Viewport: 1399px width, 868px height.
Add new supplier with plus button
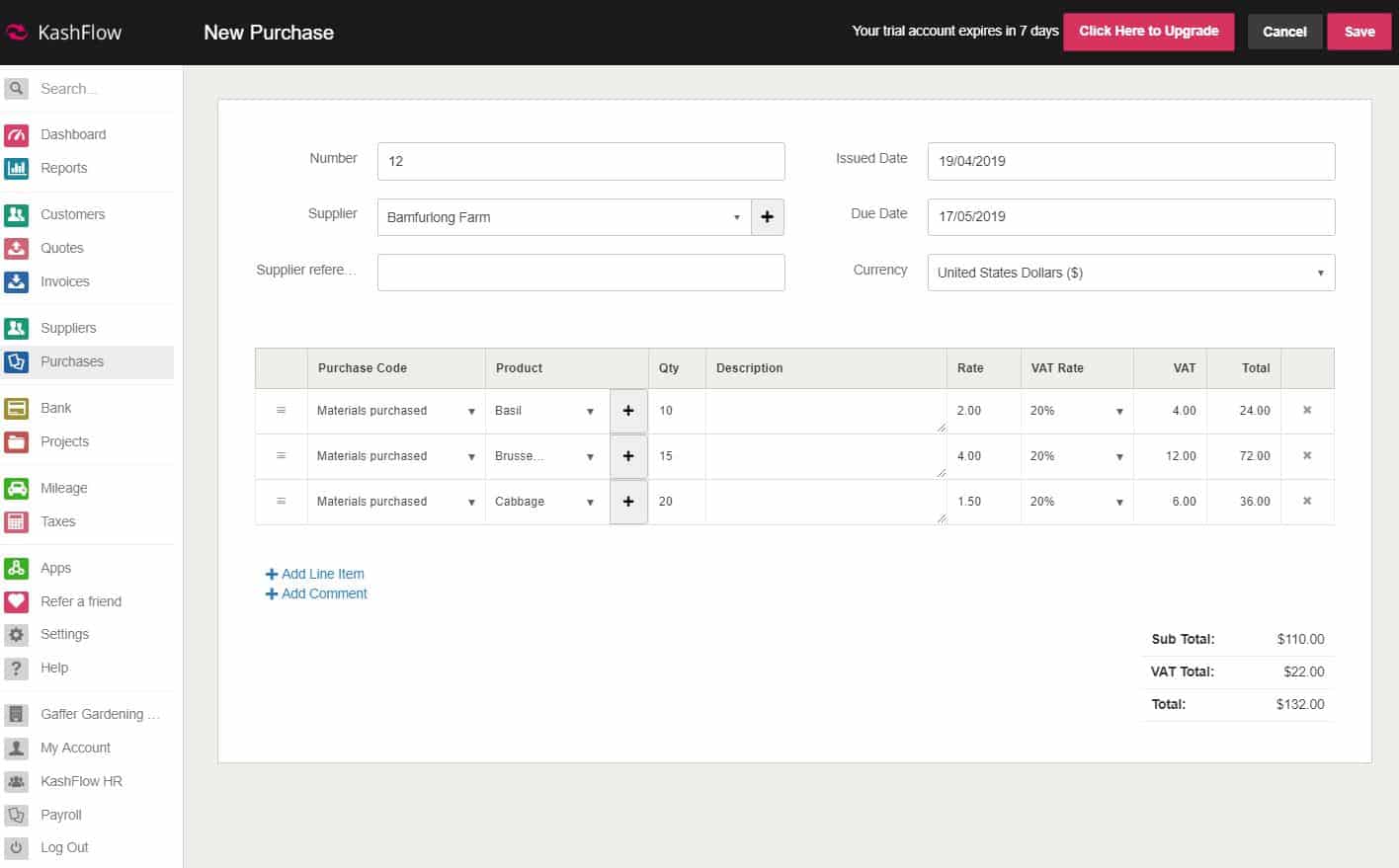tap(768, 217)
